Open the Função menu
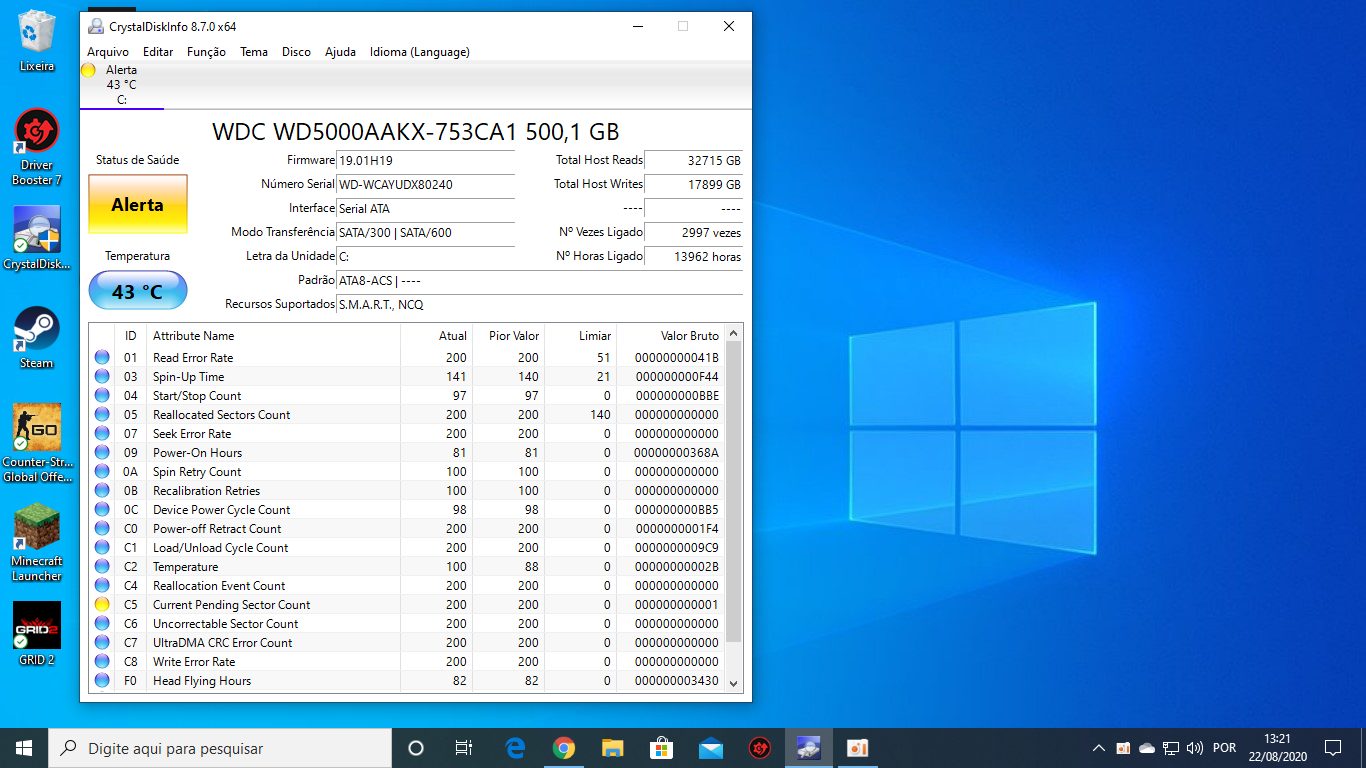Viewport: 1366px width, 768px height. (x=206, y=52)
